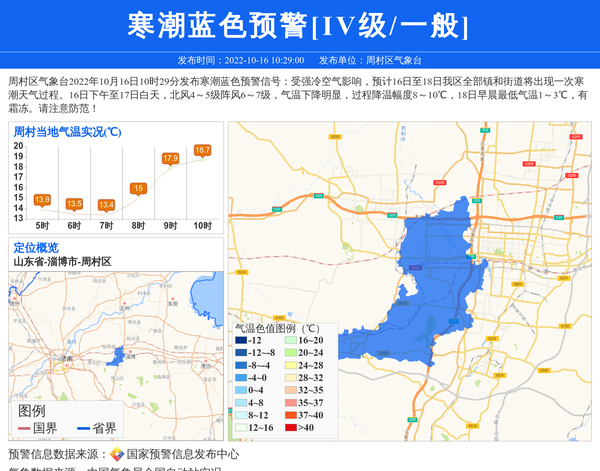600x471 pixels.
Task: Click the 13.5 temperature marker at 6时
Action: [74, 204]
